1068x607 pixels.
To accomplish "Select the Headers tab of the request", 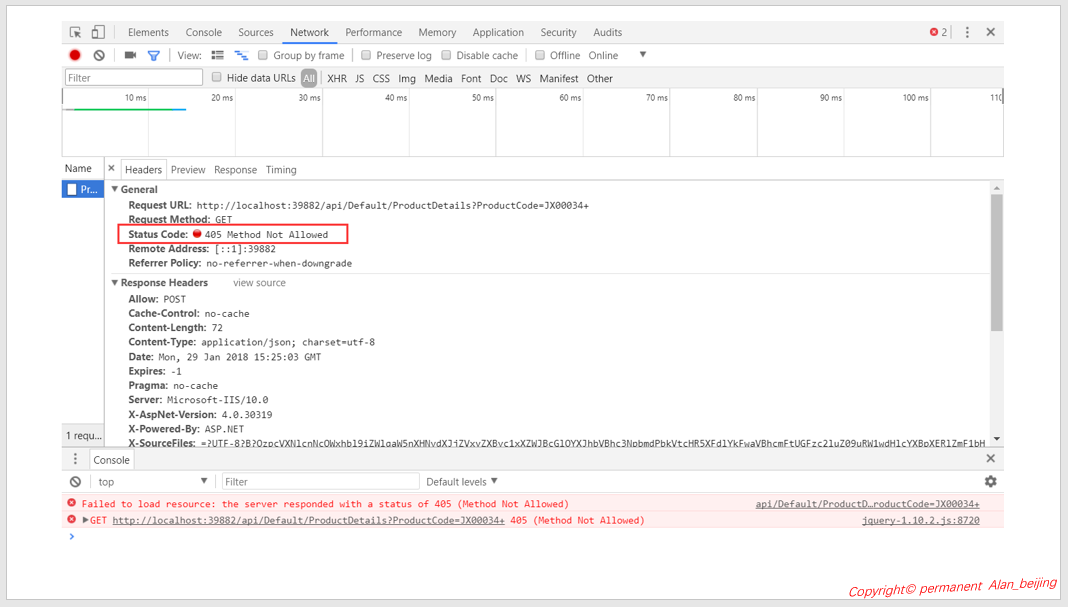I will [143, 170].
